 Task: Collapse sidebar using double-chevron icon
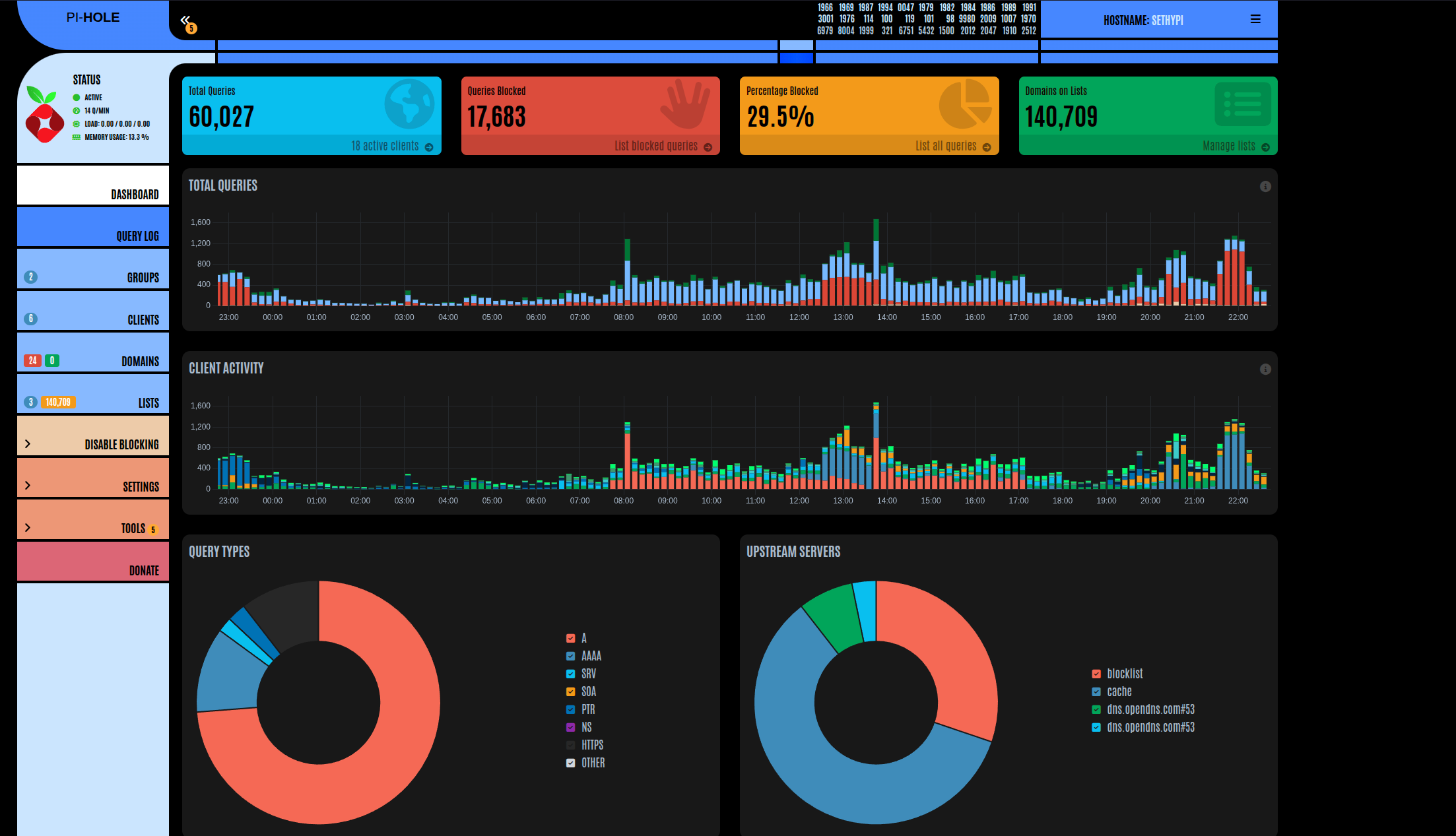[x=185, y=20]
